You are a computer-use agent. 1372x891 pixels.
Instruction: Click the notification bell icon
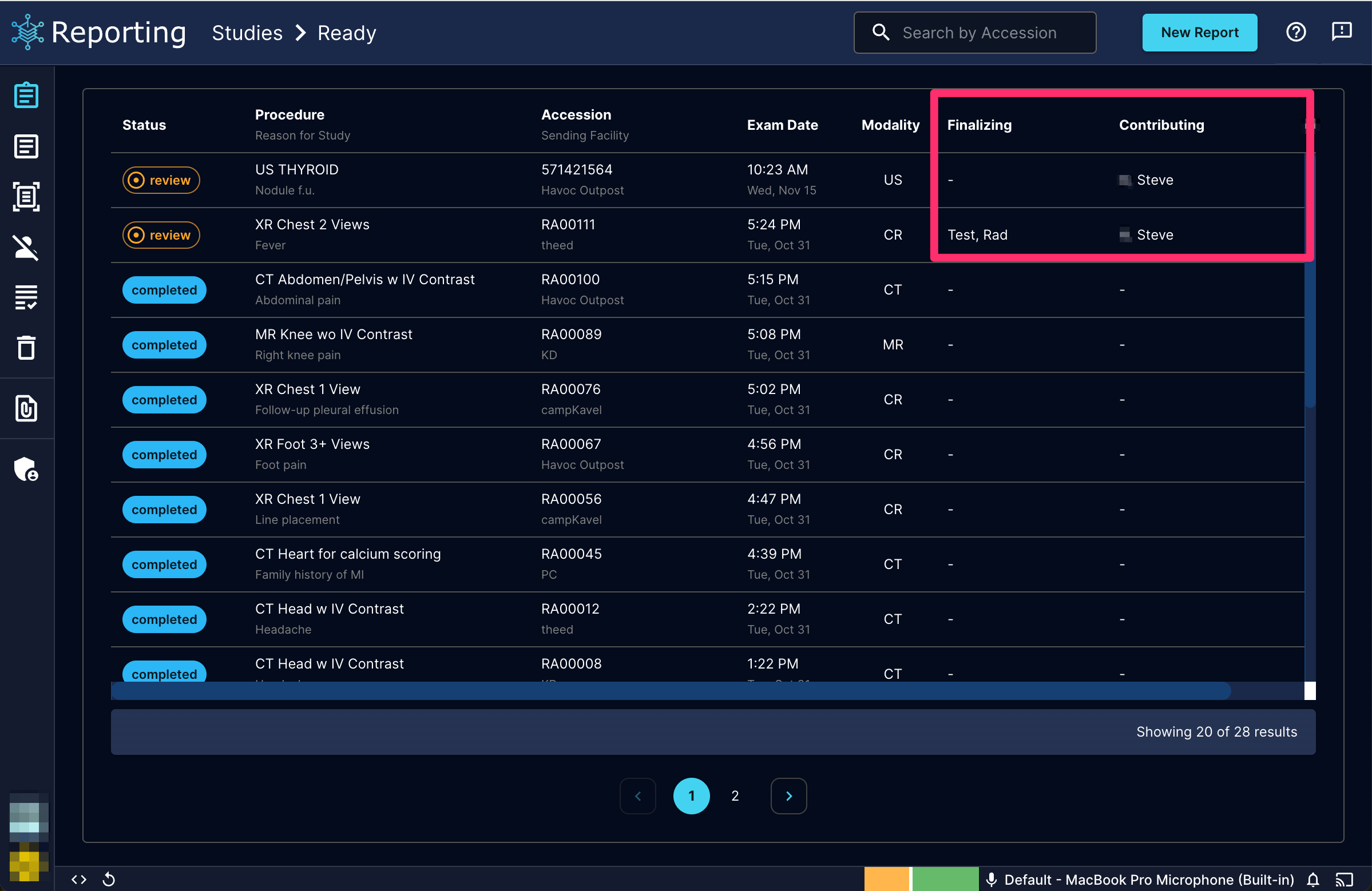1313,880
